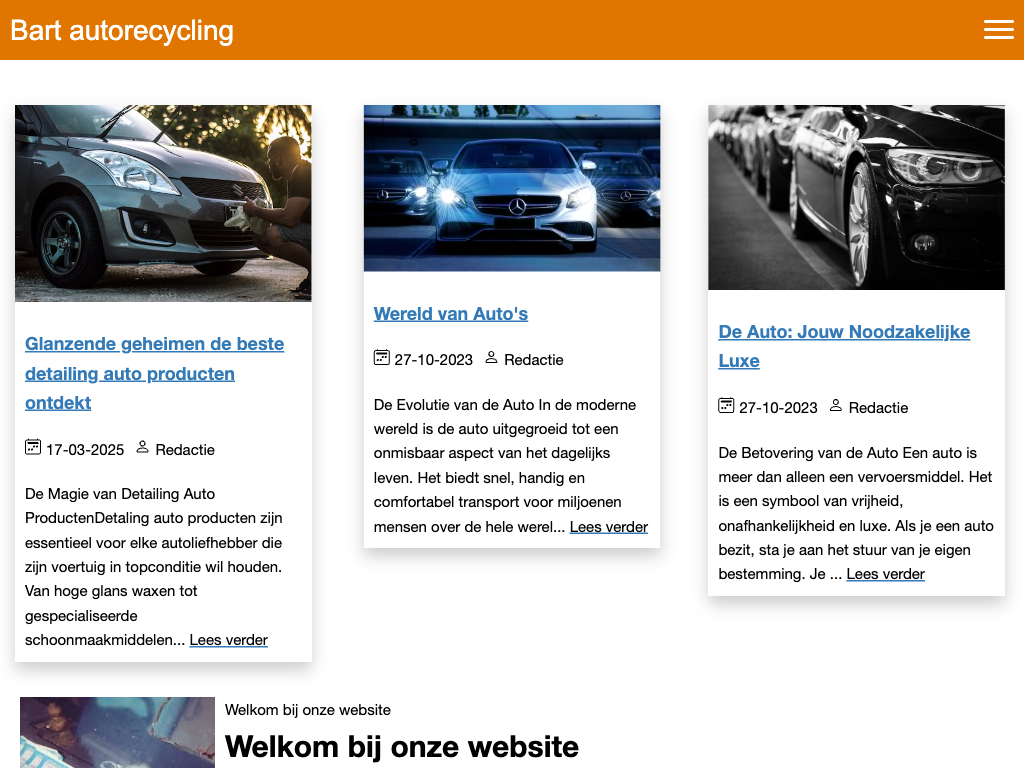1024x768 pixels.
Task: Click author icon in Noodzakelijke Luxe card
Action: pos(836,405)
